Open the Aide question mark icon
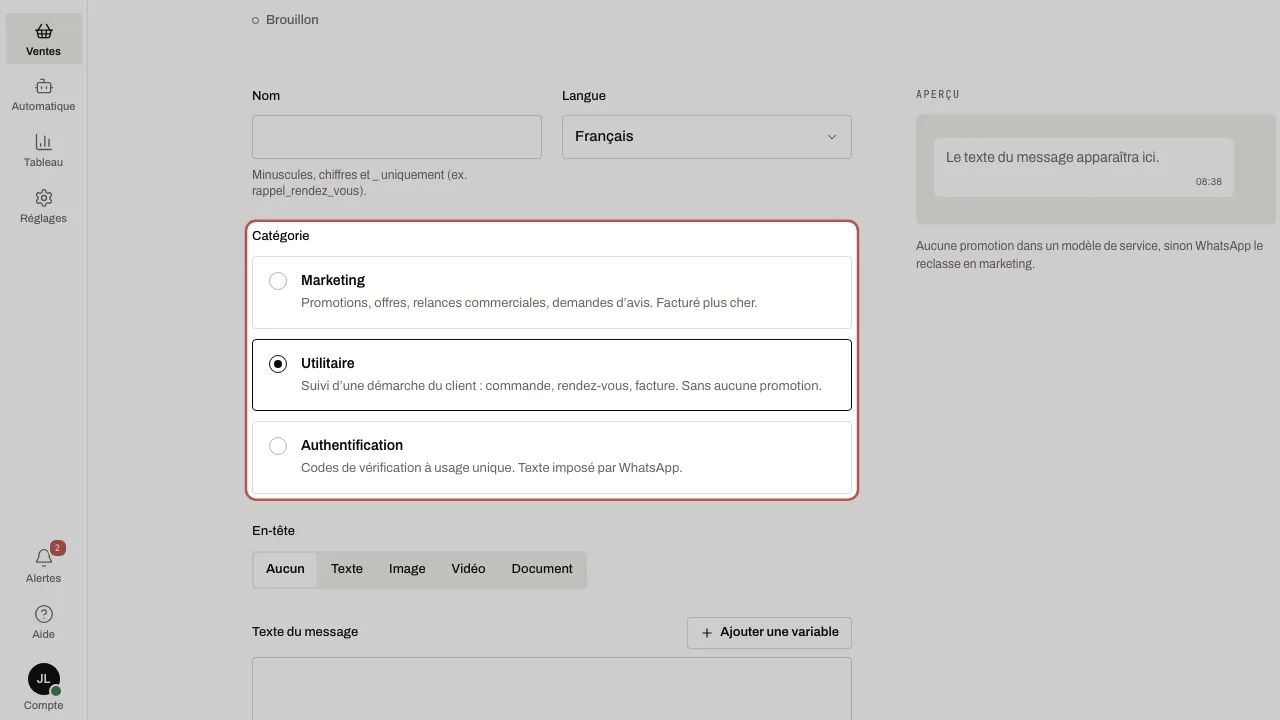This screenshot has width=1280, height=720. click(43, 614)
